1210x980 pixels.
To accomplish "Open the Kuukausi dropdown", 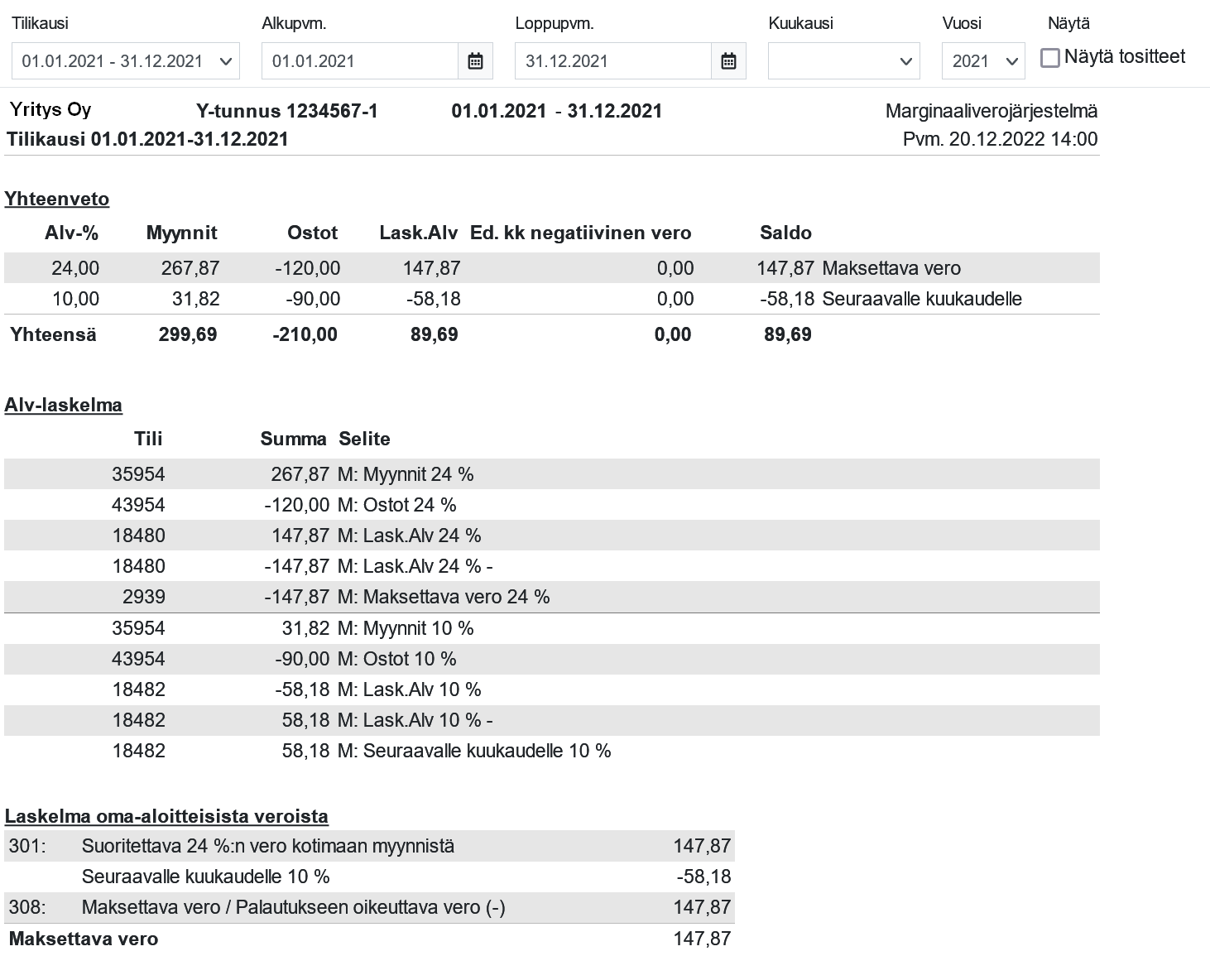I will click(843, 61).
